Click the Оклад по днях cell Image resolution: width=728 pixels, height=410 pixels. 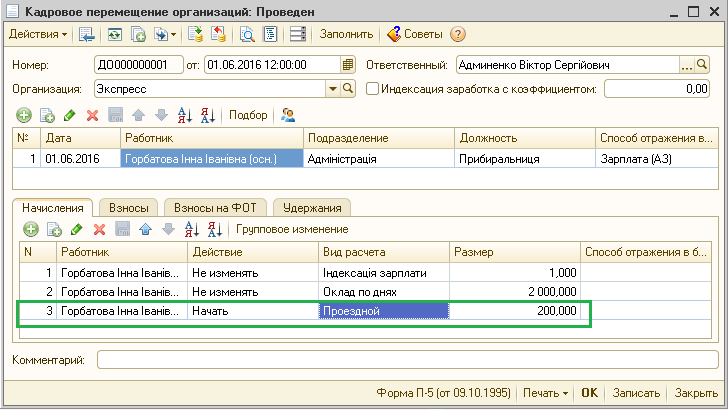pyautogui.click(x=384, y=292)
